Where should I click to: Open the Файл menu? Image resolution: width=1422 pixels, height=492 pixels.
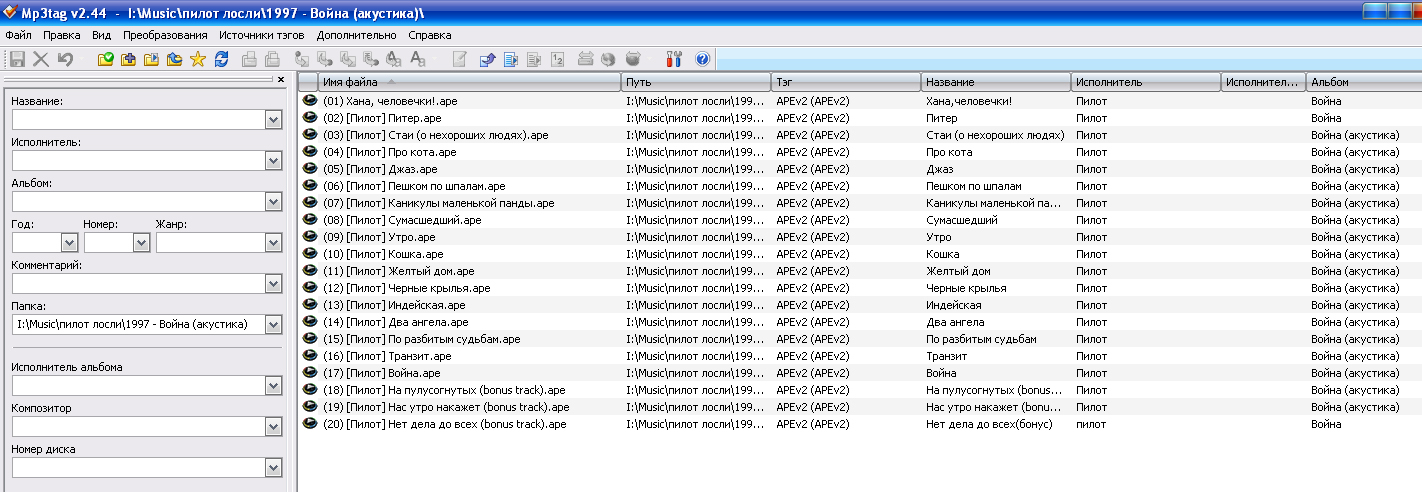(x=19, y=35)
